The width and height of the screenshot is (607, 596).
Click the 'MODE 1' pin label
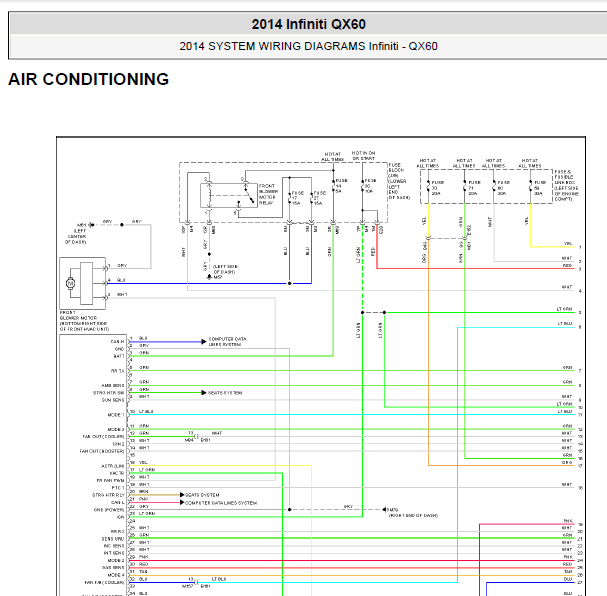point(116,415)
